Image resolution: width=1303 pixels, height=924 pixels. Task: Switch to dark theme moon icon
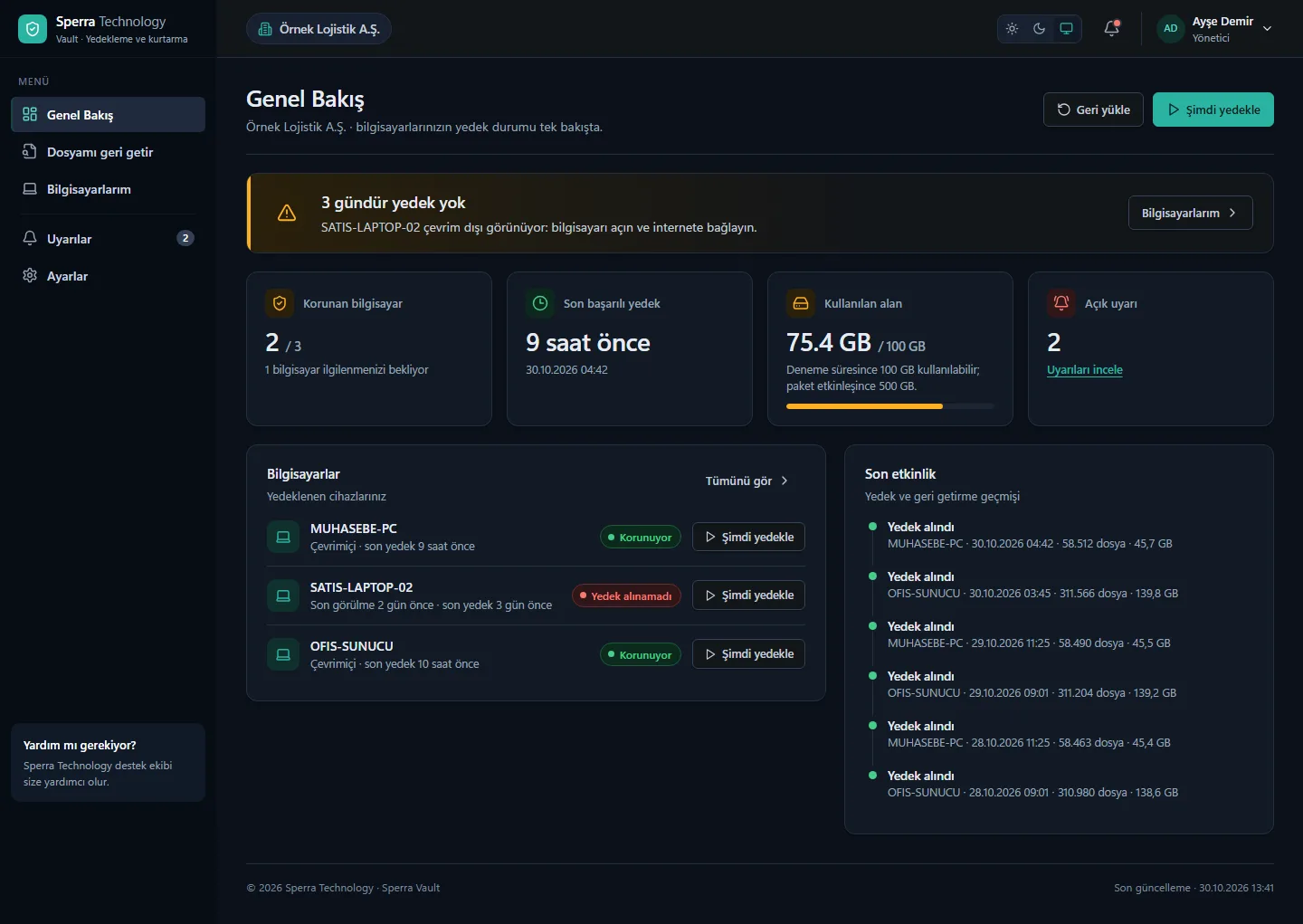[x=1039, y=29]
